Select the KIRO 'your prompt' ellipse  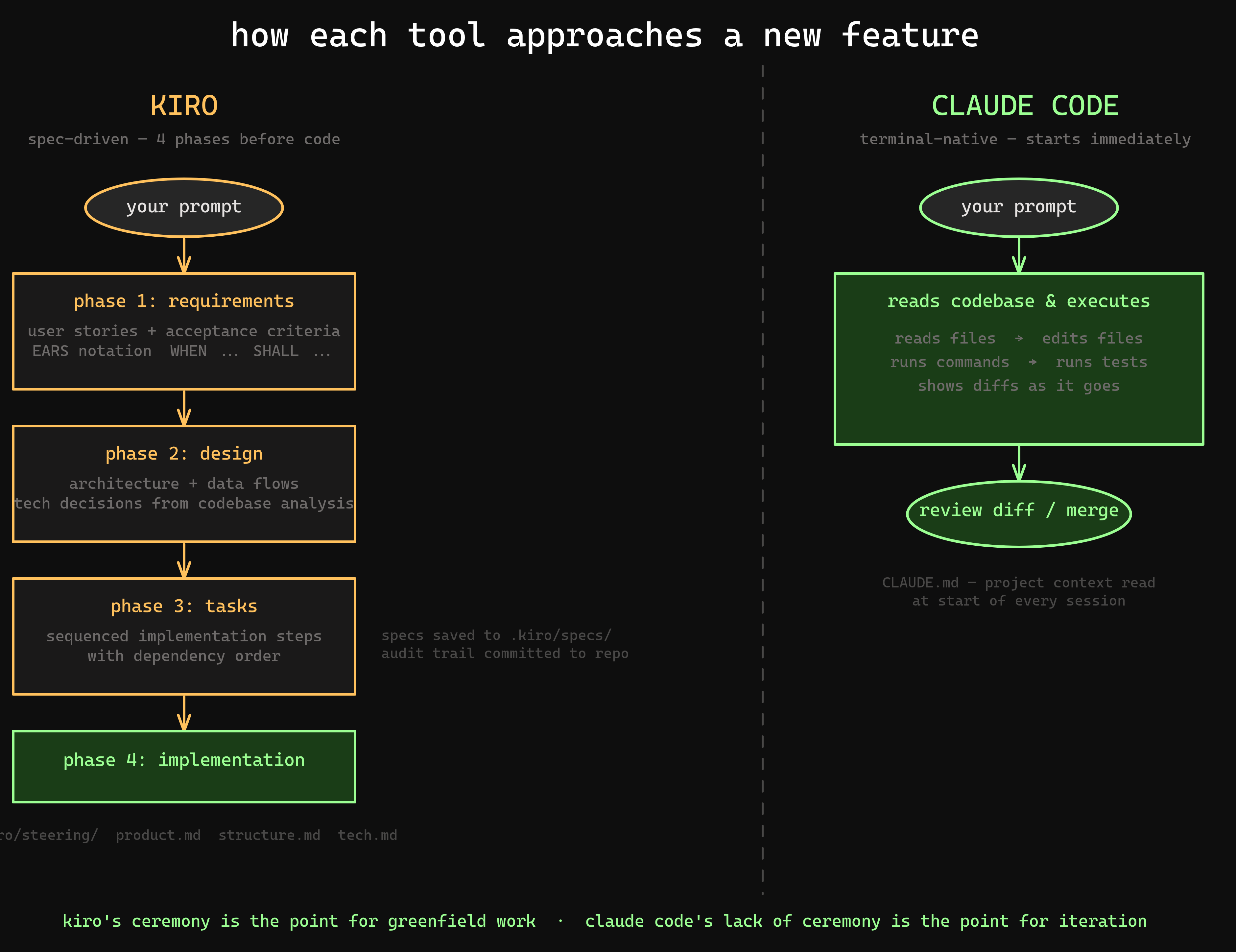pos(183,206)
